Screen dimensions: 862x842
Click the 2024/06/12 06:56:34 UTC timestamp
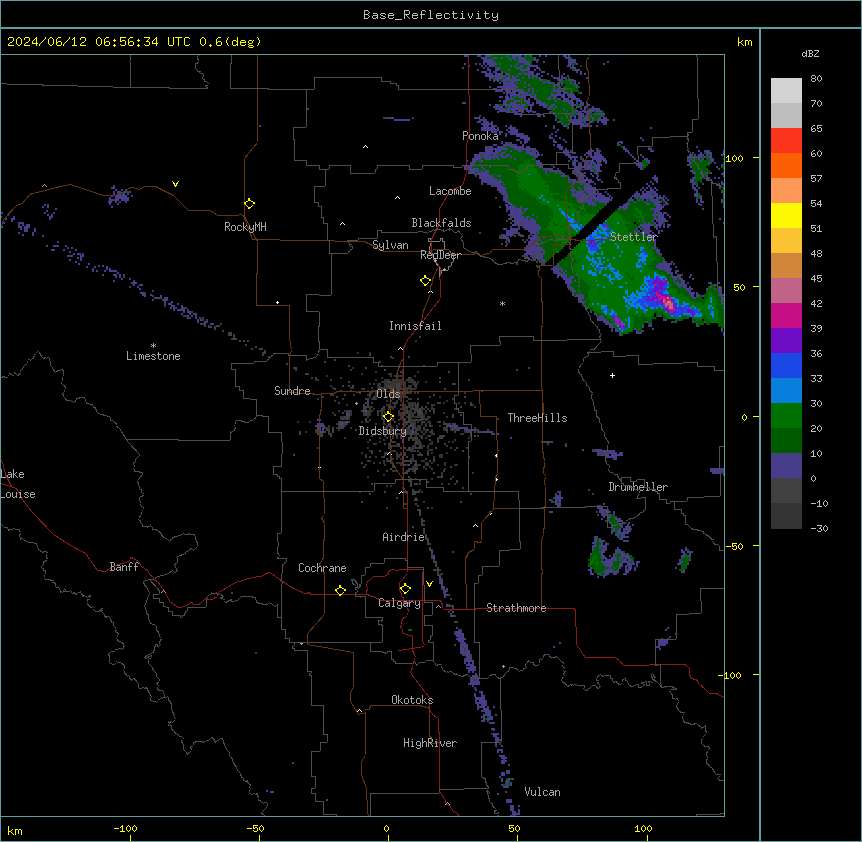[x=99, y=42]
